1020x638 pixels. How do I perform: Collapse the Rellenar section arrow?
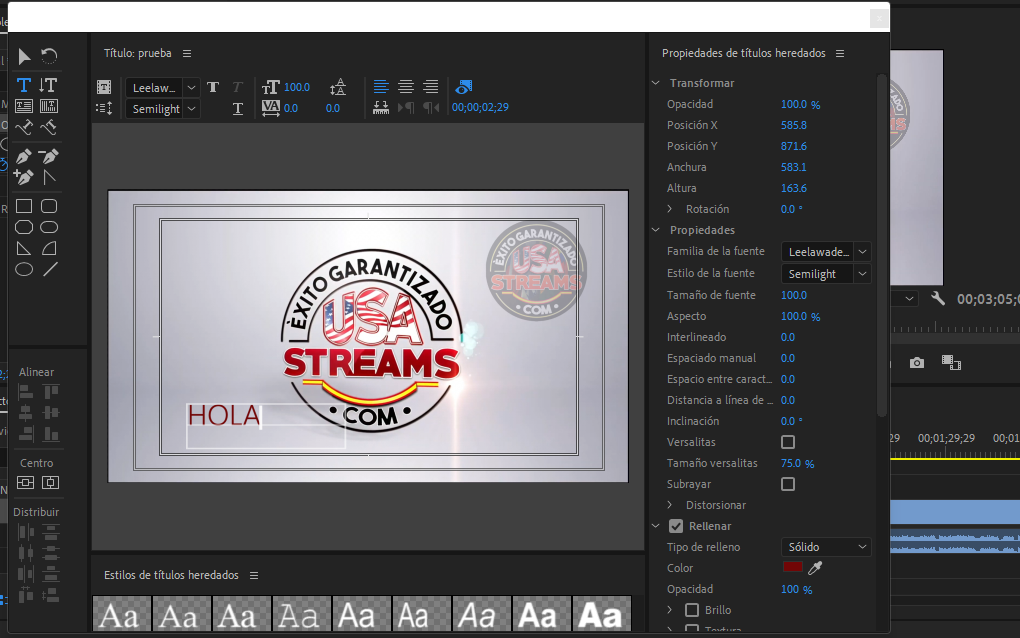point(656,526)
